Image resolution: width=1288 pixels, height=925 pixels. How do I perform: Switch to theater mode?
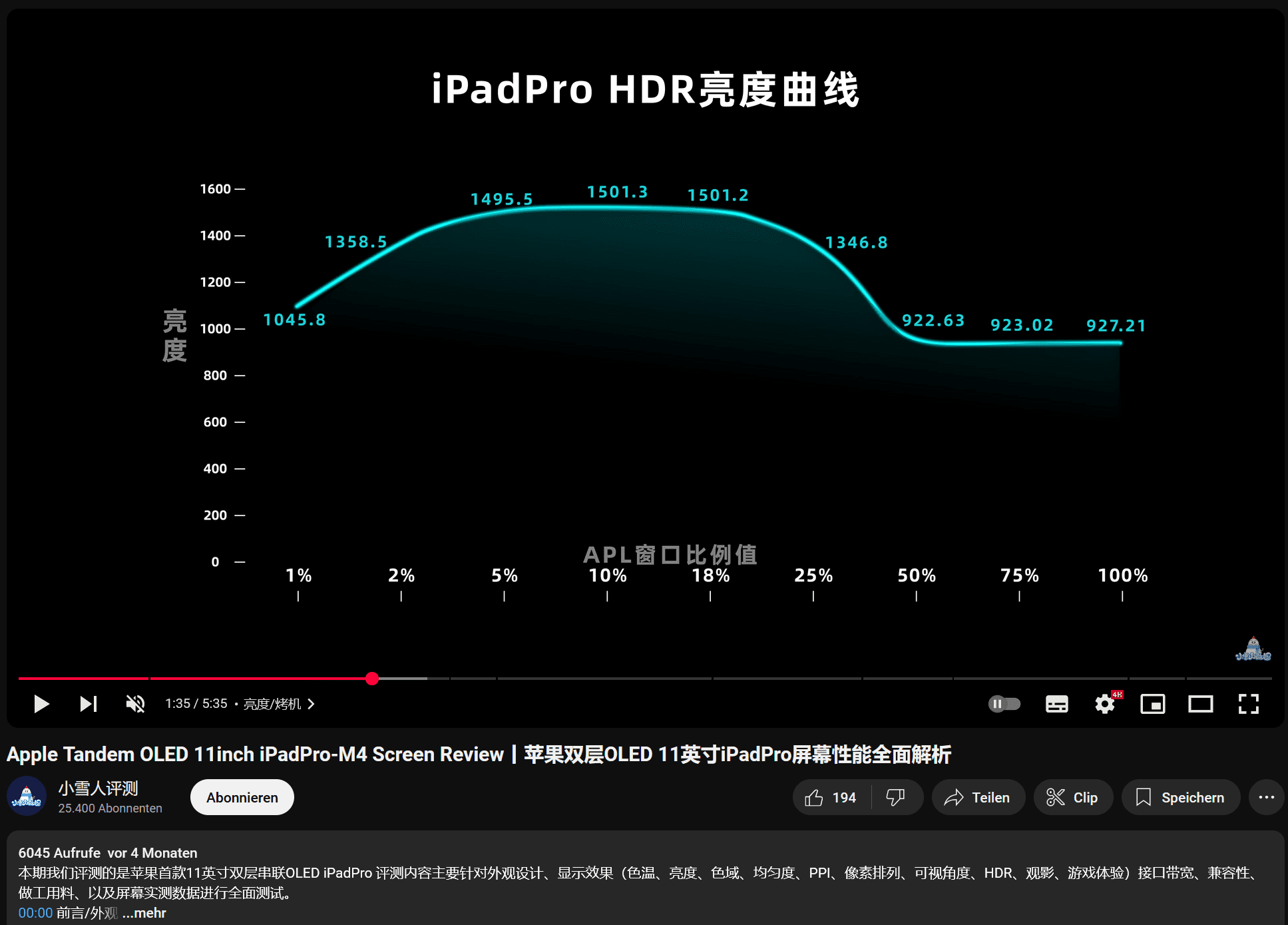click(1201, 704)
